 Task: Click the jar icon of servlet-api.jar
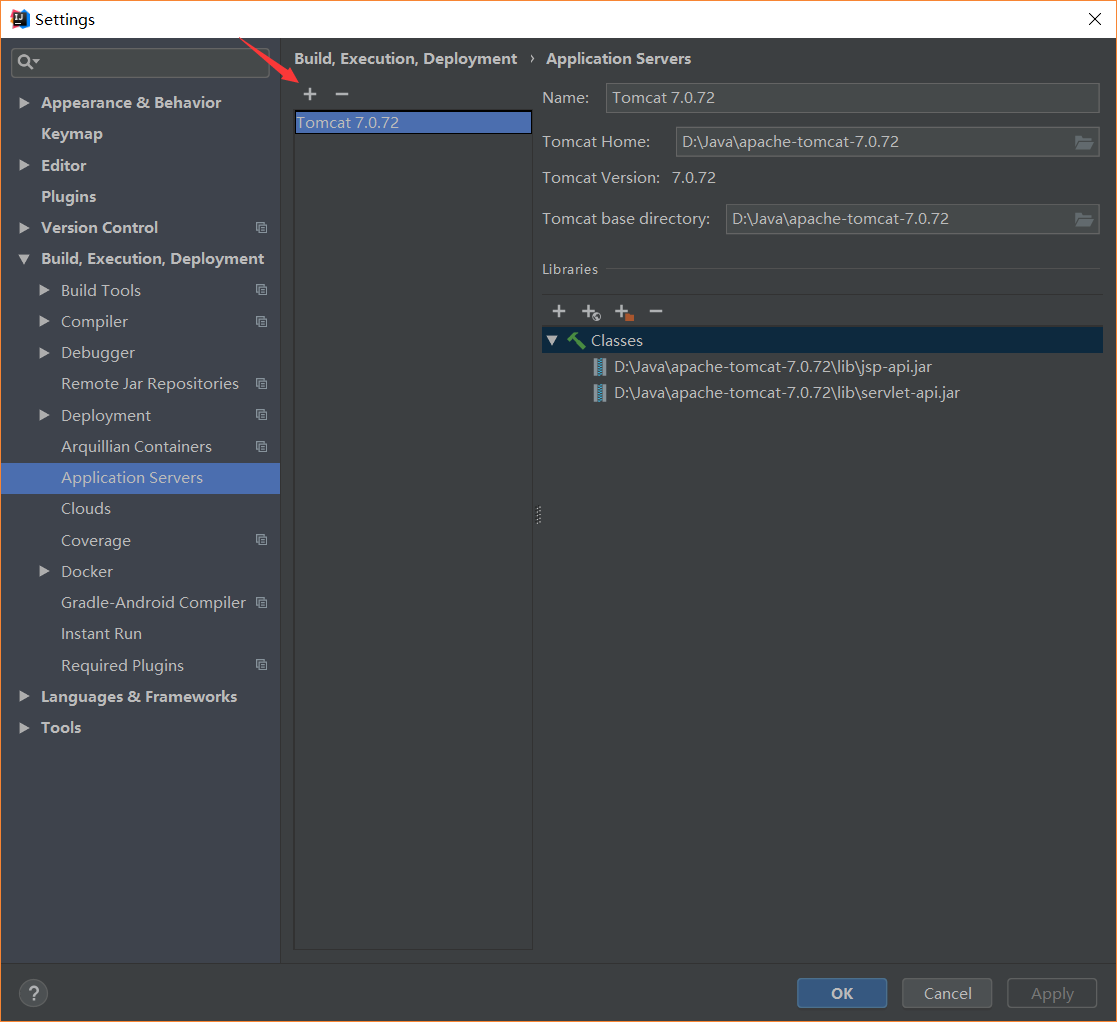click(x=600, y=393)
